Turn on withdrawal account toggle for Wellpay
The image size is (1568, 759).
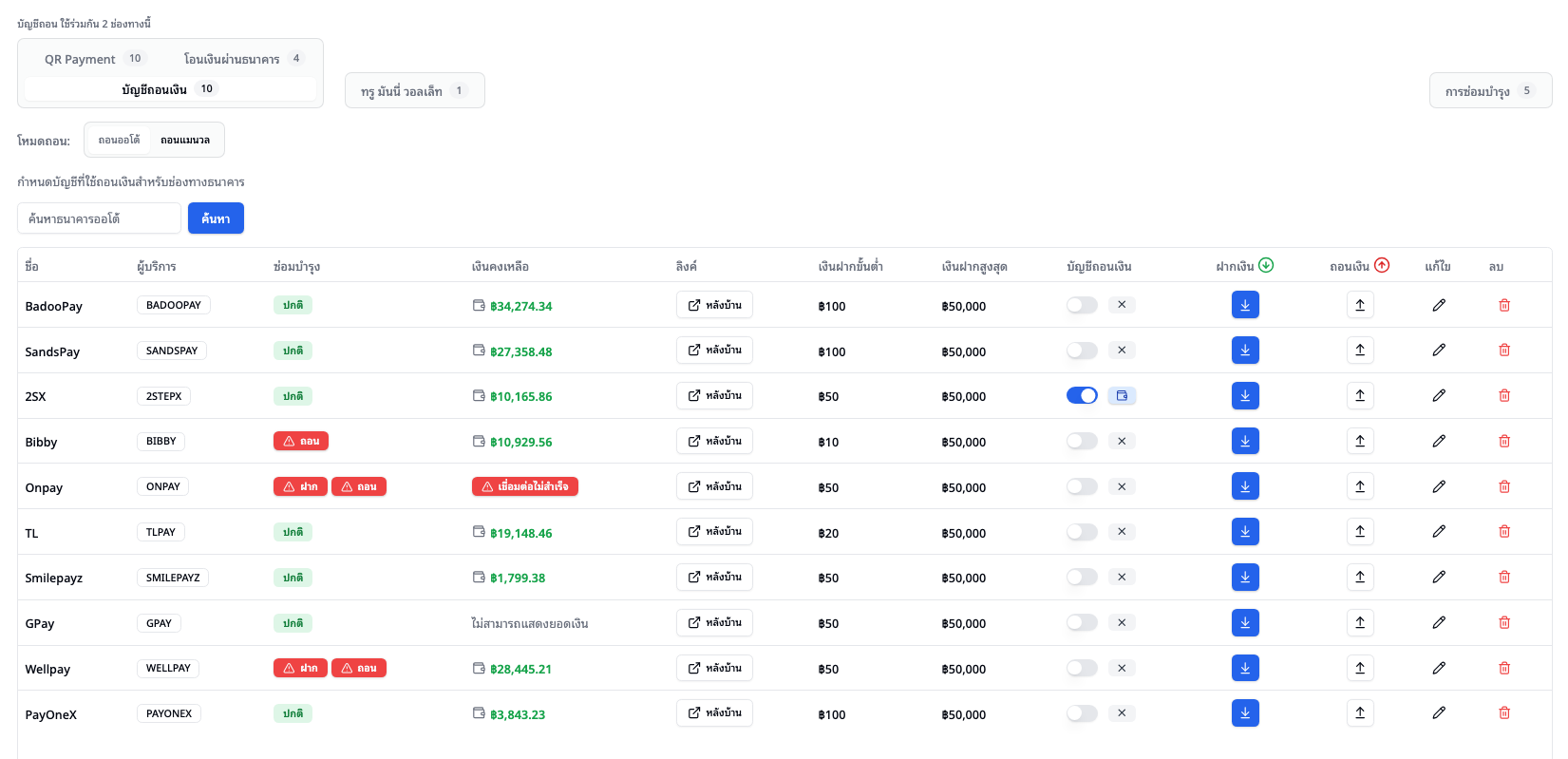(x=1082, y=669)
